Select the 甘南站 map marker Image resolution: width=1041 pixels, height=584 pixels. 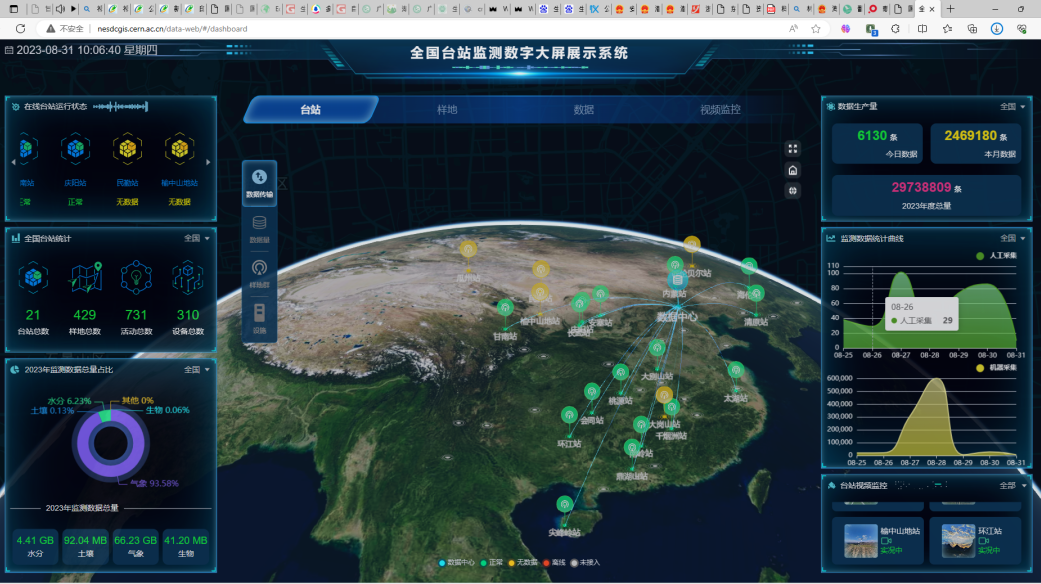(505, 308)
